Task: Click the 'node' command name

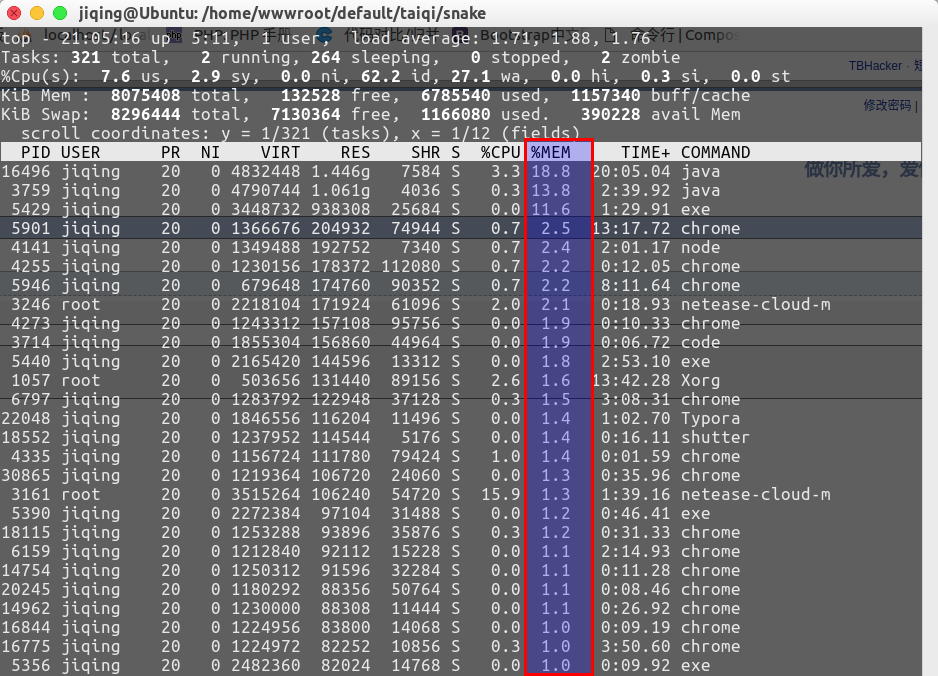Action: tap(701, 248)
